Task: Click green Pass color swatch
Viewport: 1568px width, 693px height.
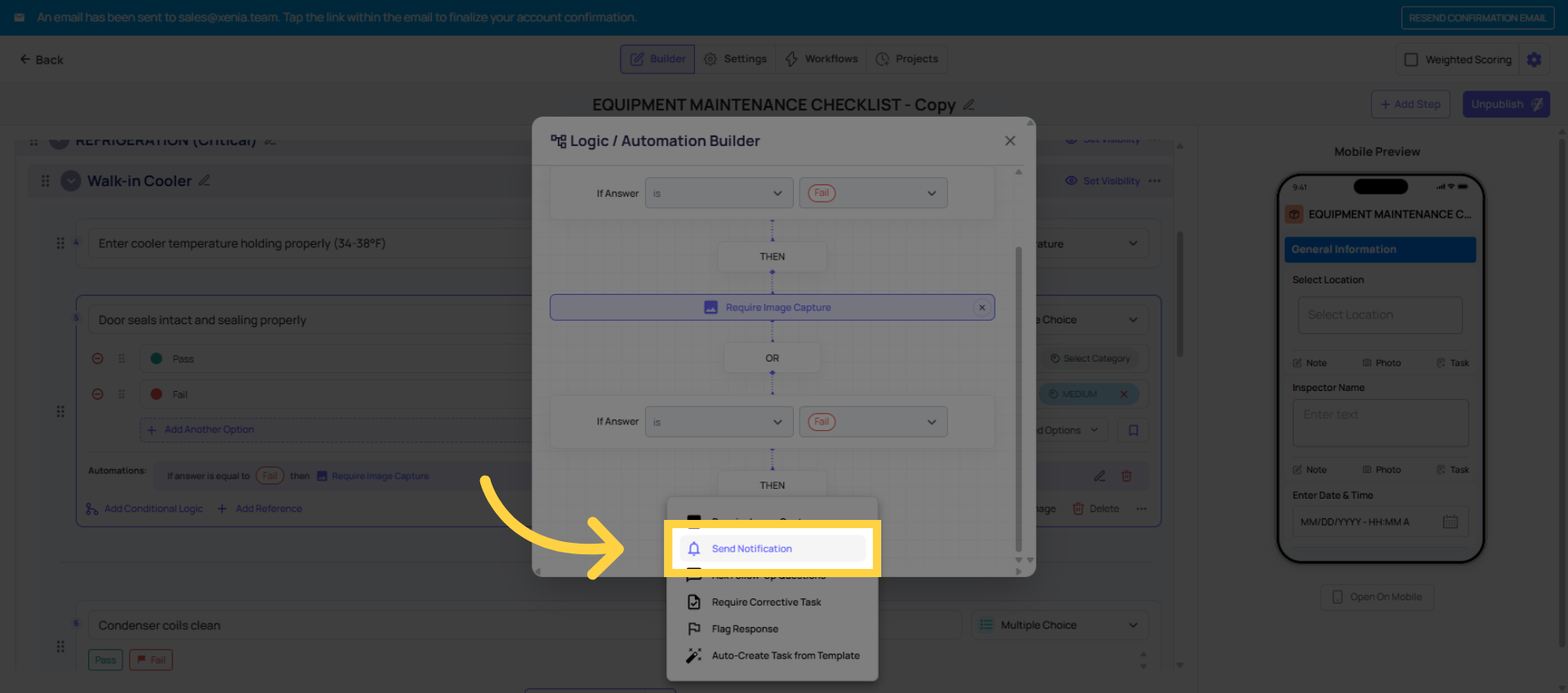Action: pos(156,358)
